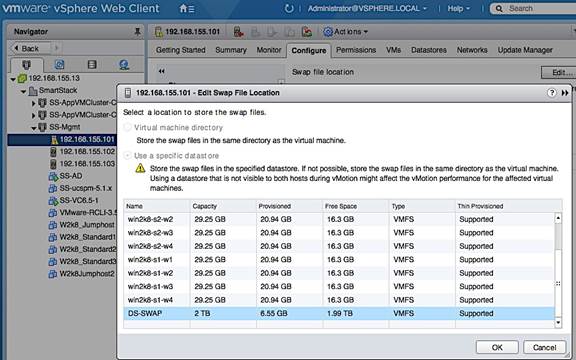The image size is (576, 360).
Task: Sort by the Thin Provisioned column header
Action: coord(508,206)
